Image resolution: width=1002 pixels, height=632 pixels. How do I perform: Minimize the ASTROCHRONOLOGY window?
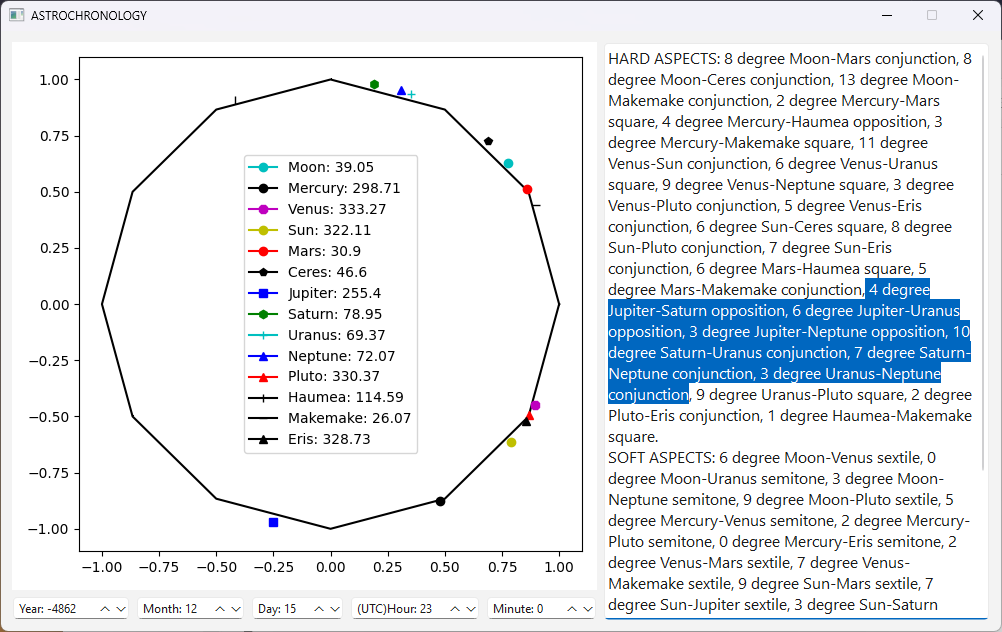pos(887,15)
